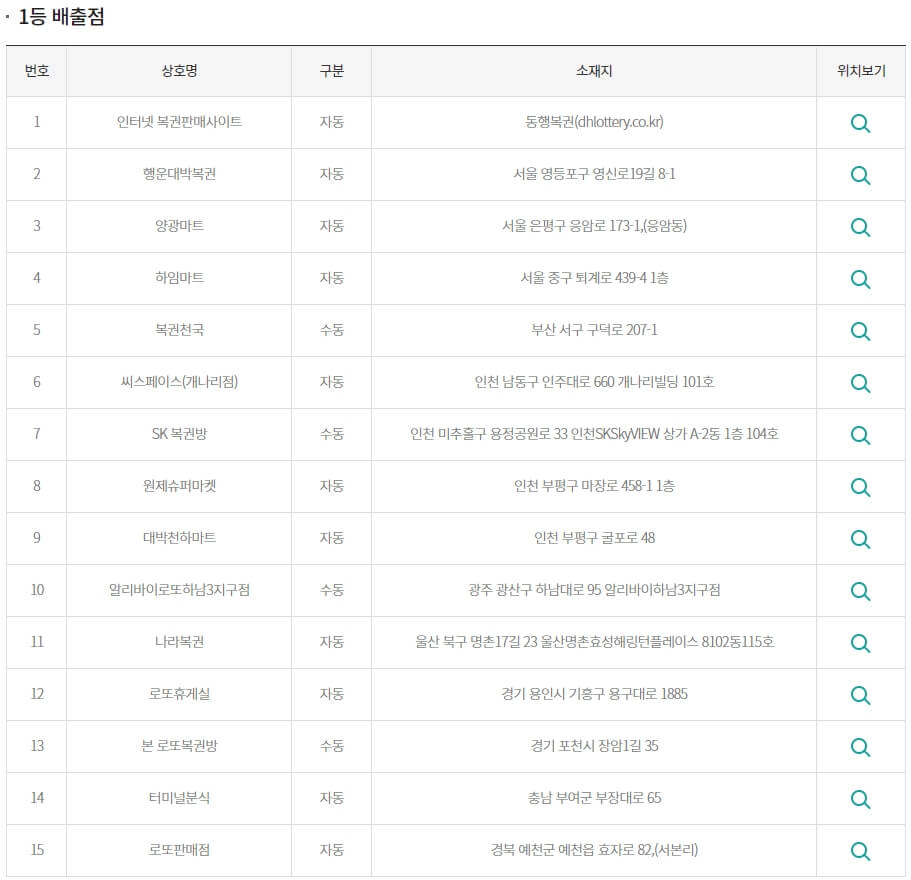Click the 상호명 column header

pos(179,71)
